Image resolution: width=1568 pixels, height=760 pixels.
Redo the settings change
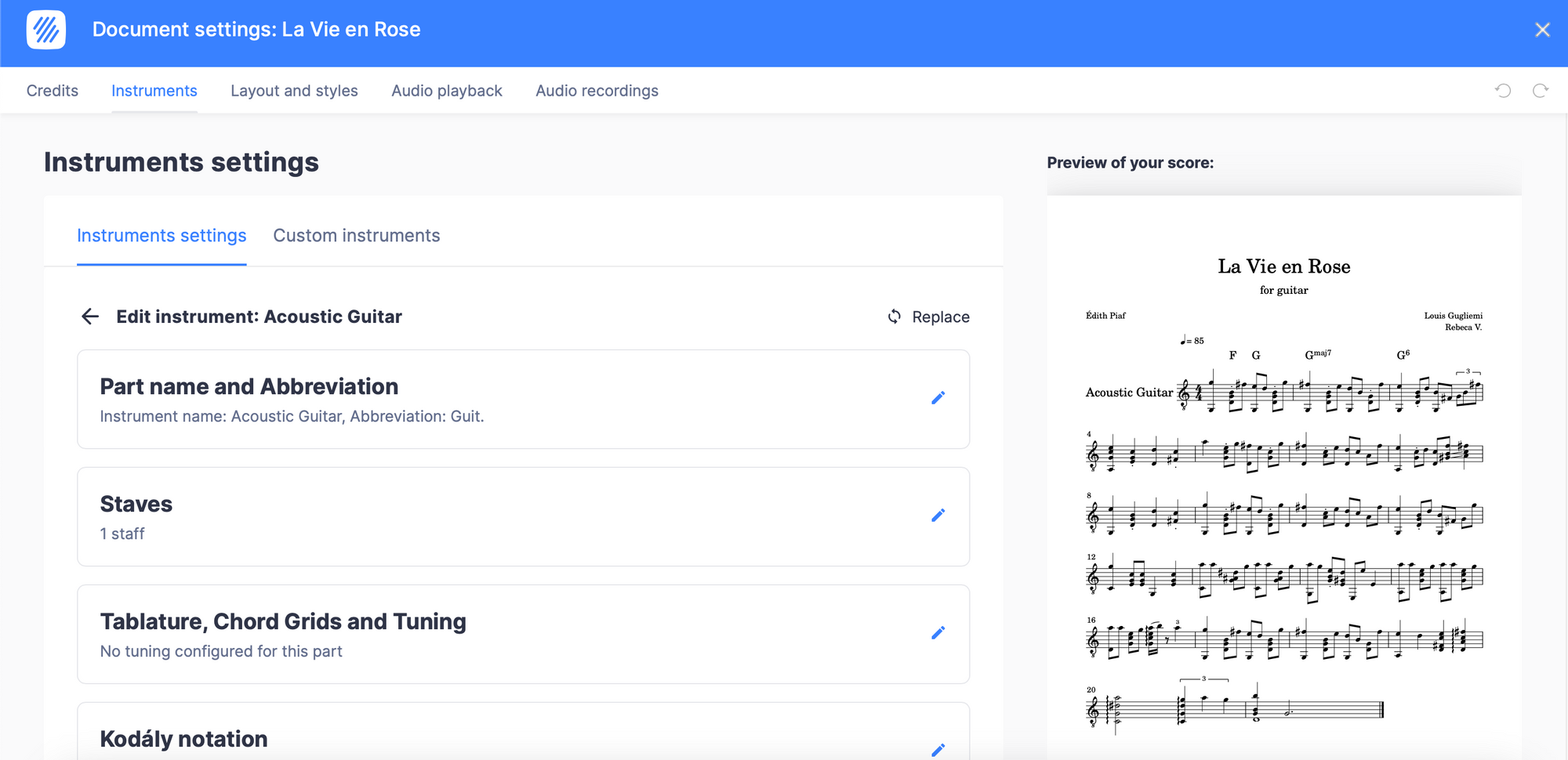(1541, 91)
